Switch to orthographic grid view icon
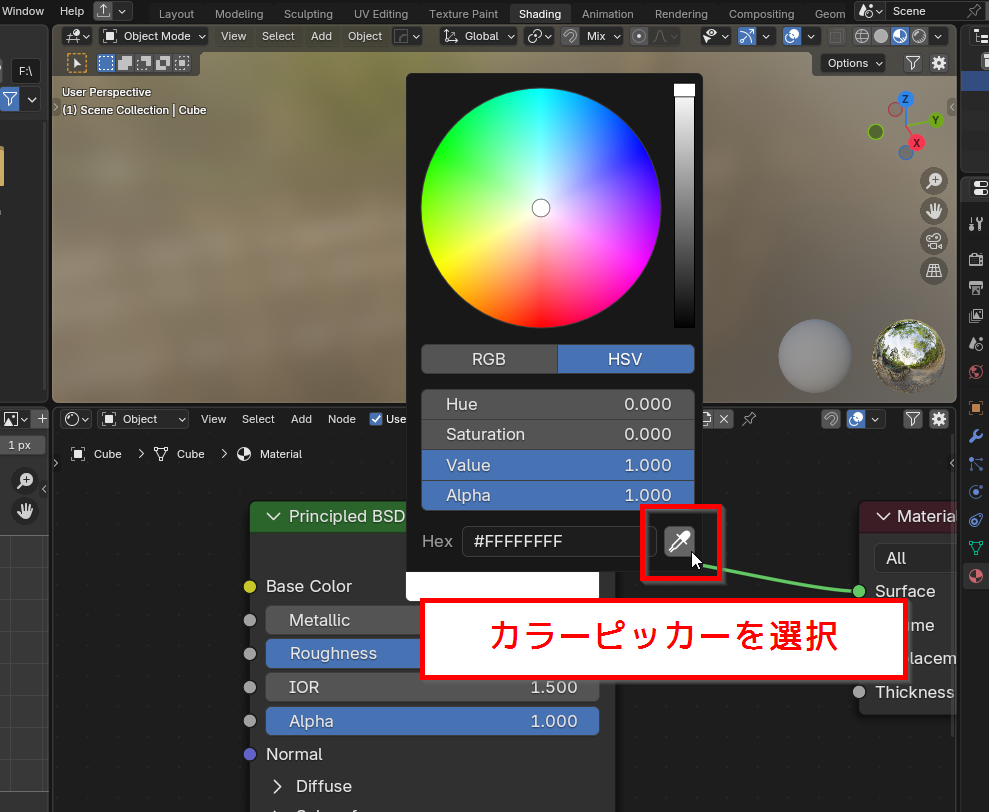Screen dimensions: 989x812 tap(934, 271)
